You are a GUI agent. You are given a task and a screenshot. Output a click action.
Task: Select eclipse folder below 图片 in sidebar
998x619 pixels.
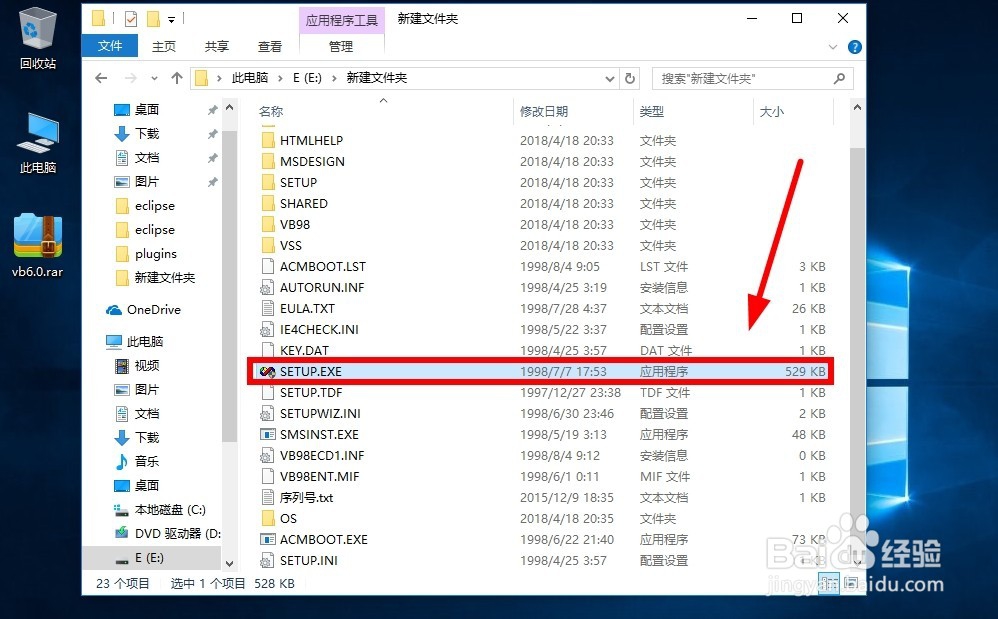(155, 206)
